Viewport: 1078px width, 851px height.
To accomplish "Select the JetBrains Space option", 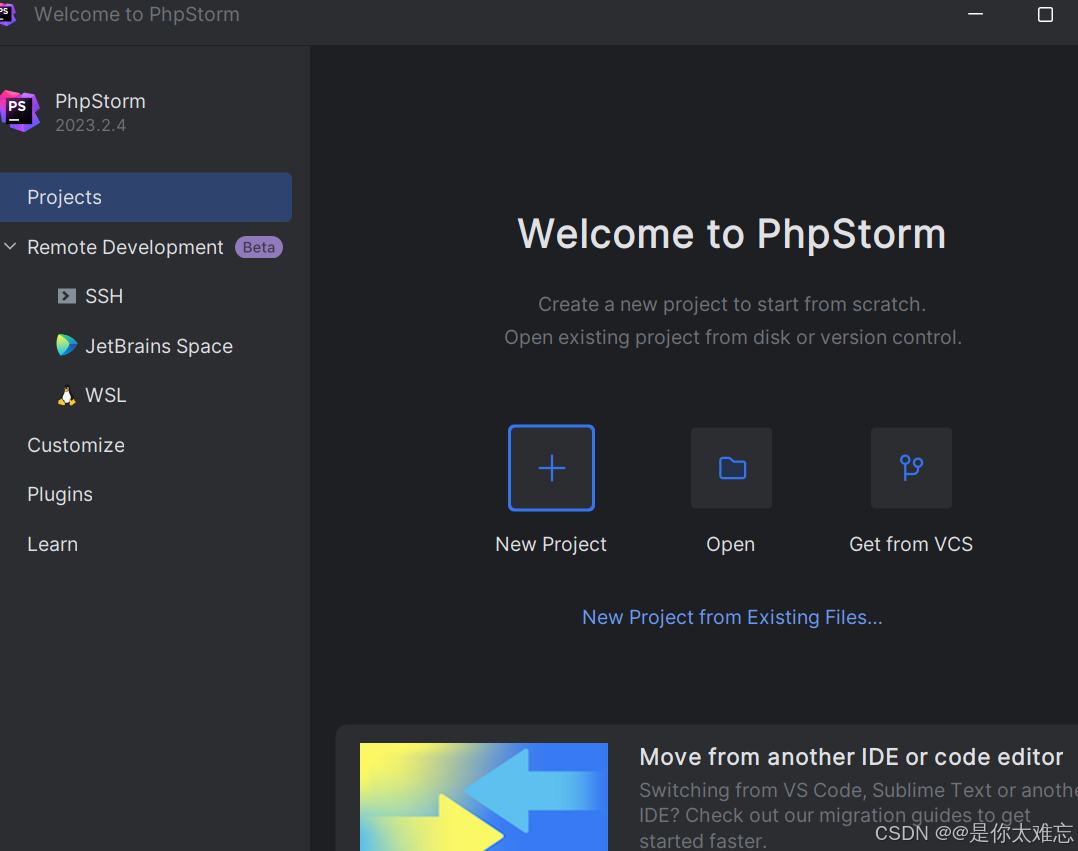I will [159, 346].
